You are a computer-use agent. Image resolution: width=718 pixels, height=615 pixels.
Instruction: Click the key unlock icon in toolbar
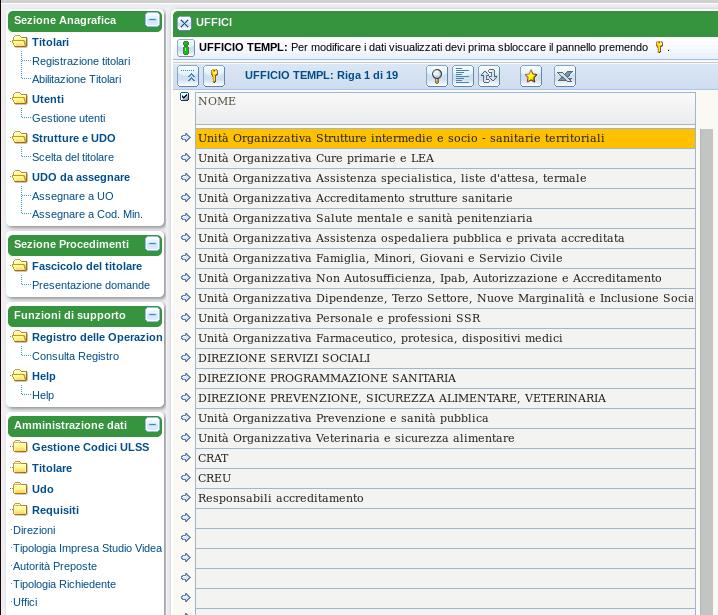(x=214, y=76)
